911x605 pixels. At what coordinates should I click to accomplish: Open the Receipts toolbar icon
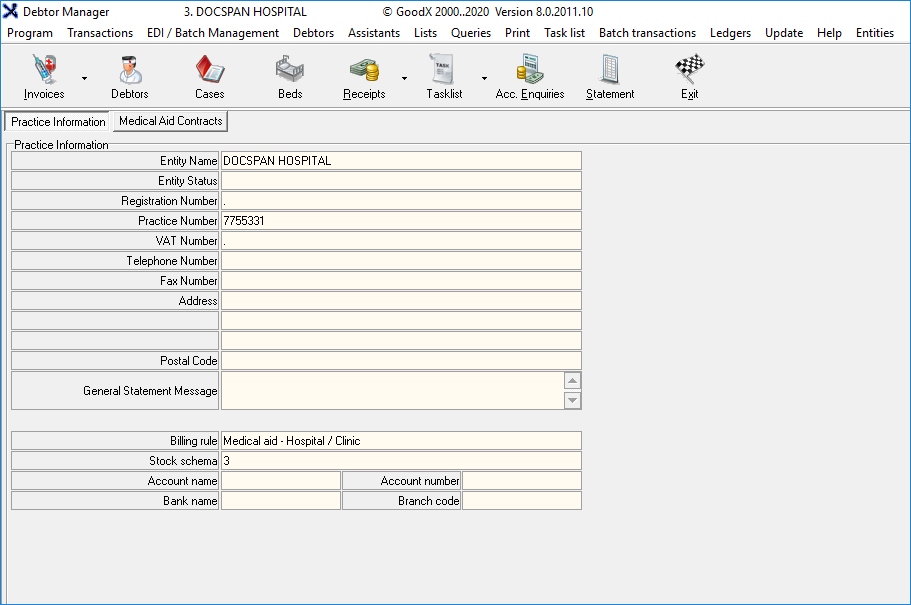pyautogui.click(x=364, y=77)
